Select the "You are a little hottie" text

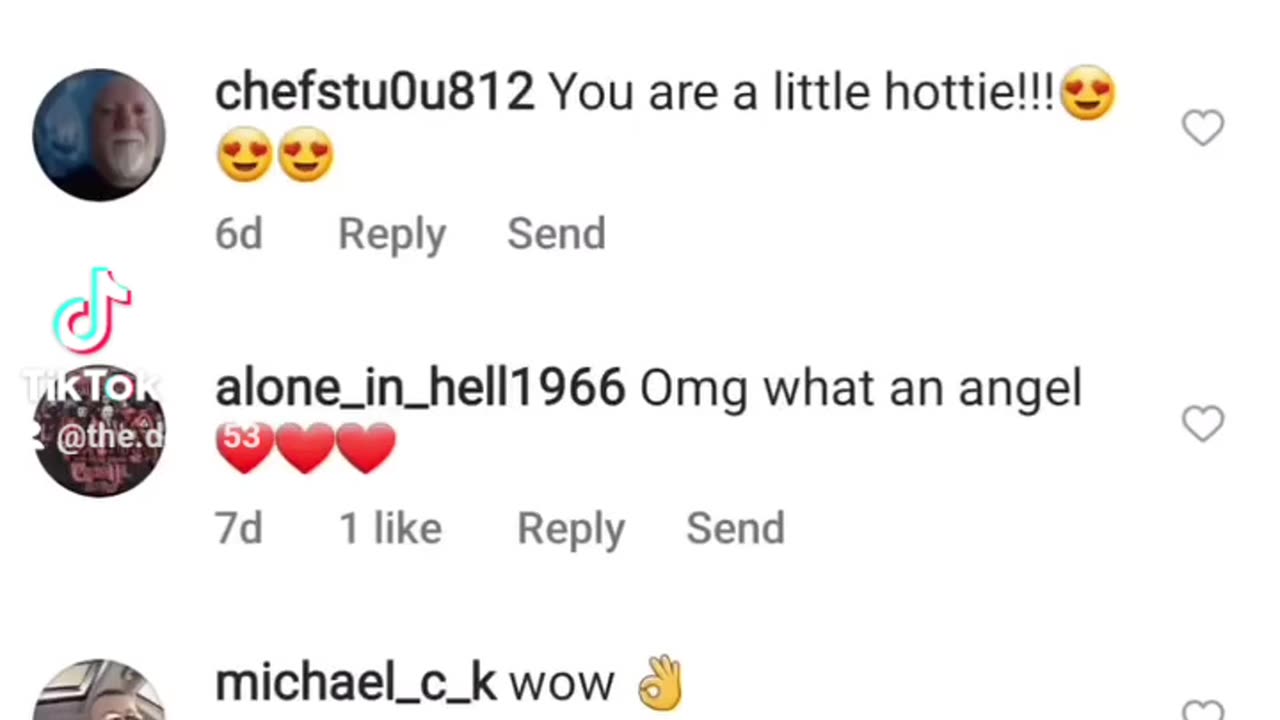(x=800, y=93)
